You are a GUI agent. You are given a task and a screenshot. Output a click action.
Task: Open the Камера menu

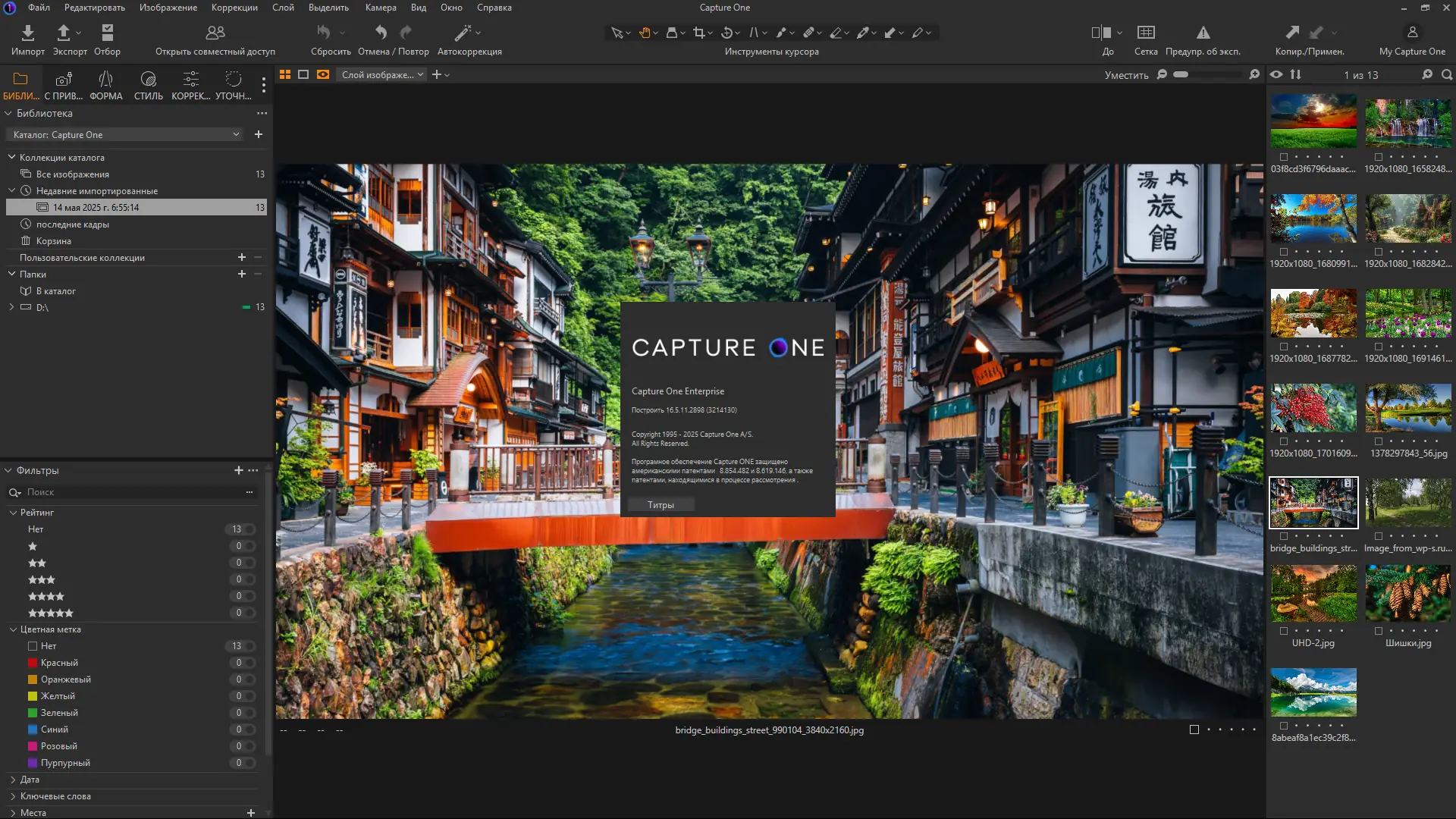coord(381,8)
